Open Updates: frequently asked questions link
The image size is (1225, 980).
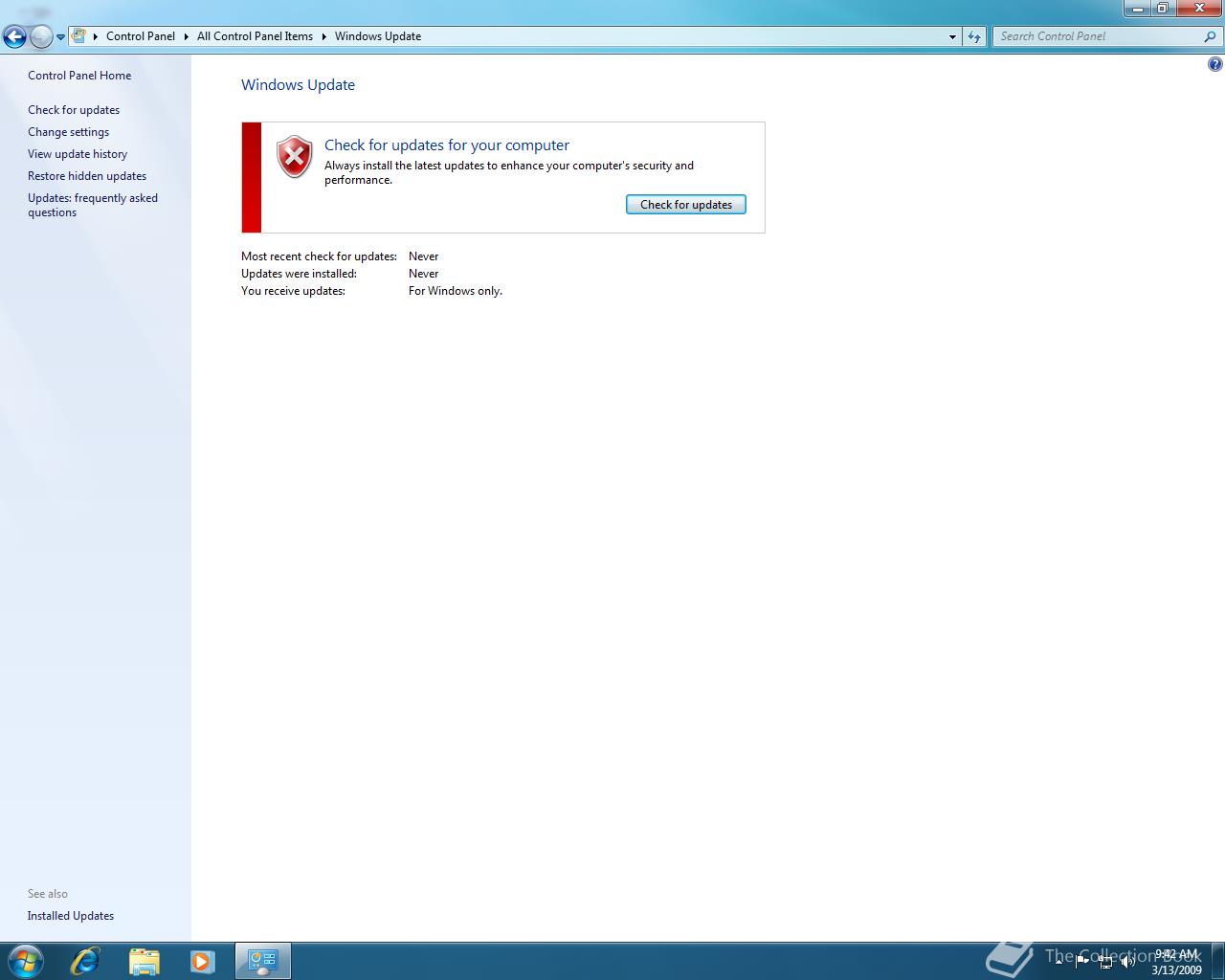coord(93,205)
